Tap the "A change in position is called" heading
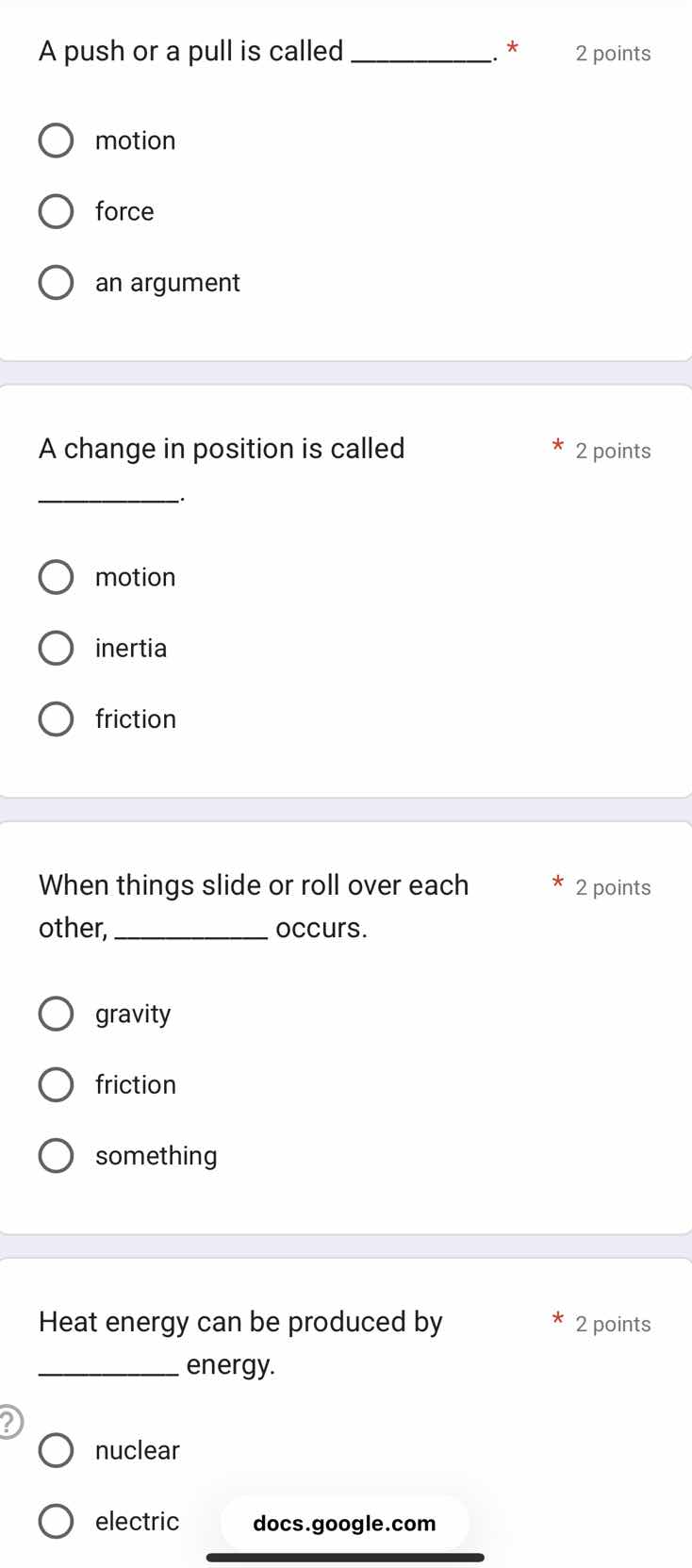The image size is (692, 1568). tap(222, 448)
